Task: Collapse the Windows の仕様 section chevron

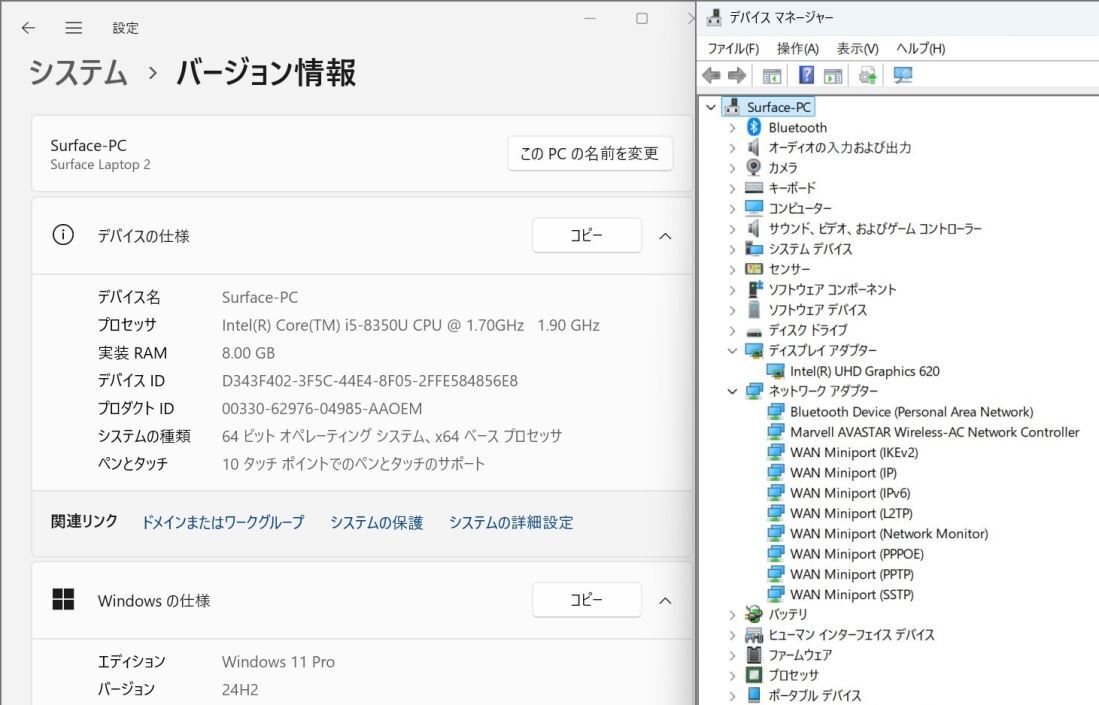Action: coord(665,601)
